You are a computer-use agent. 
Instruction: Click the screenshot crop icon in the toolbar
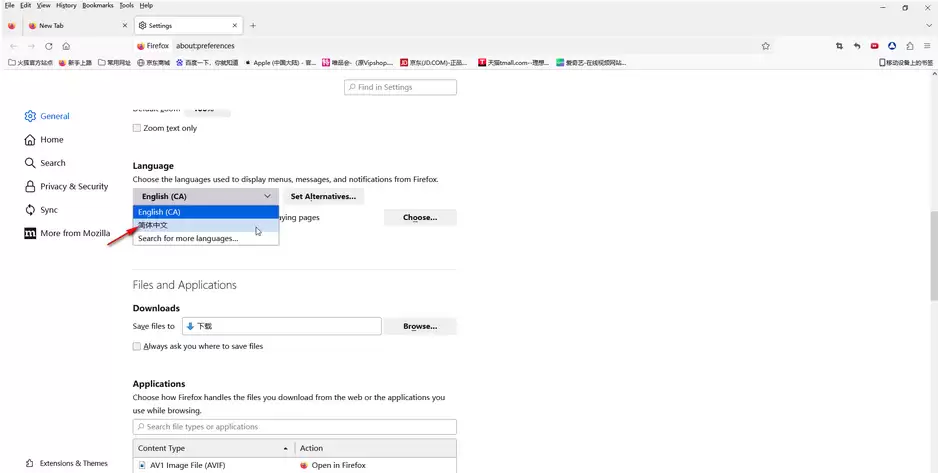839,46
